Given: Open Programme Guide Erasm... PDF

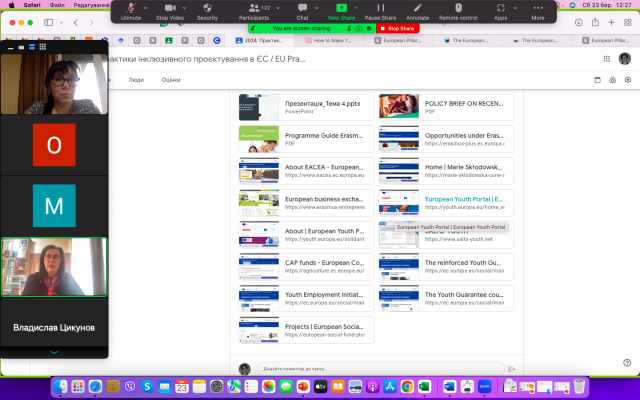Looking at the screenshot, I should tap(306, 139).
